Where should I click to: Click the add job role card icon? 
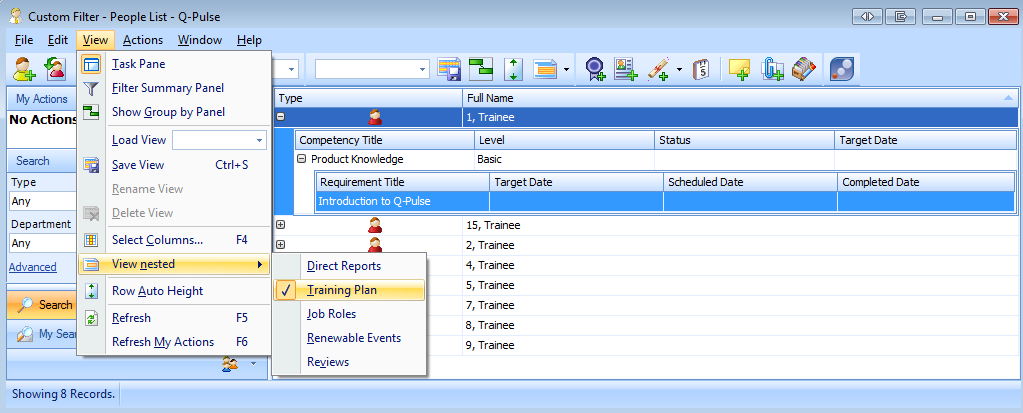tap(626, 69)
